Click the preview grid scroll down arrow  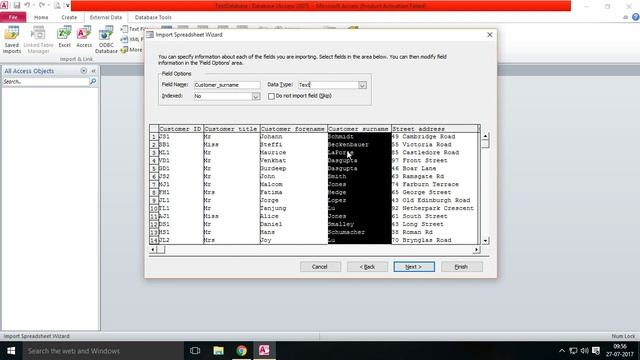point(485,241)
